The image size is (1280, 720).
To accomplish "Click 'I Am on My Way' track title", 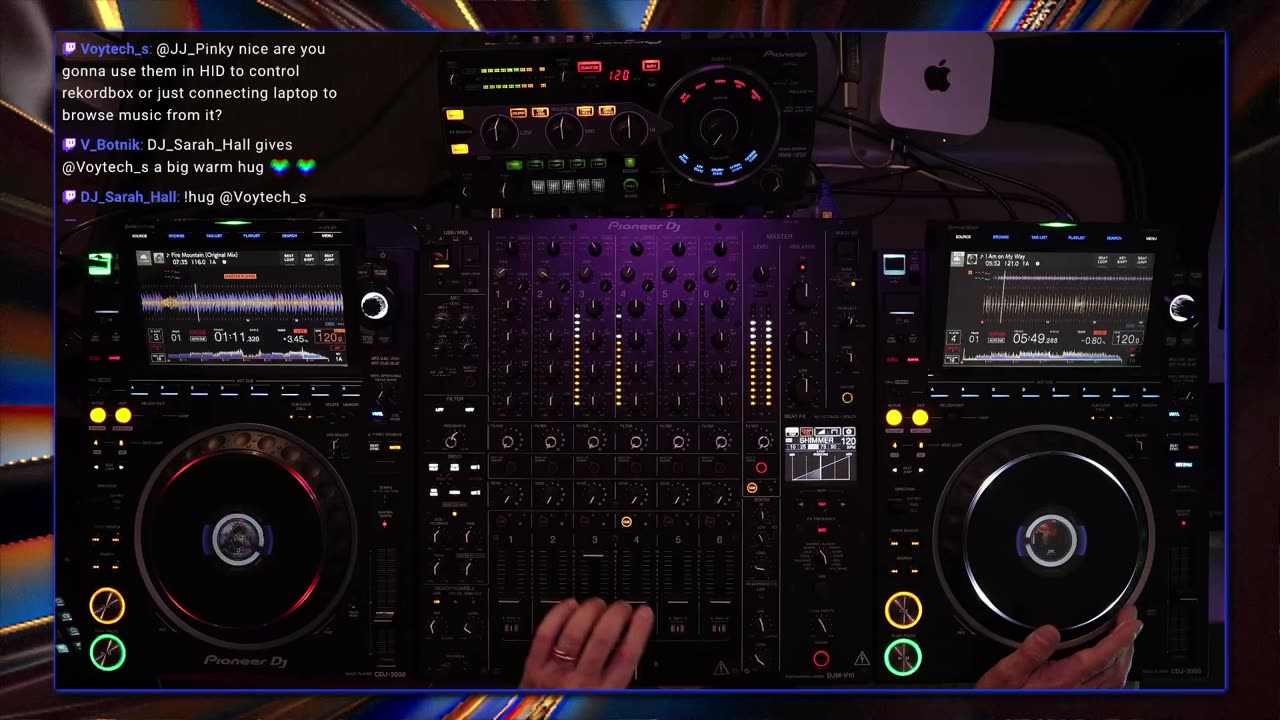I will [x=1004, y=258].
